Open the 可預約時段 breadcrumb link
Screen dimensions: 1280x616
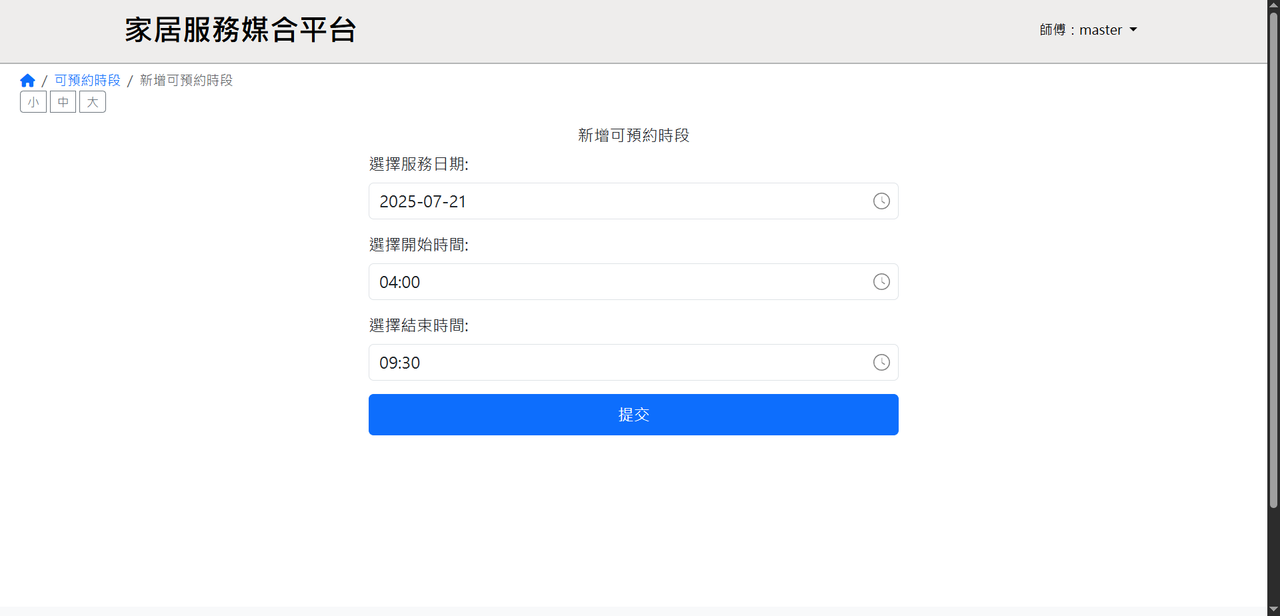pos(87,80)
